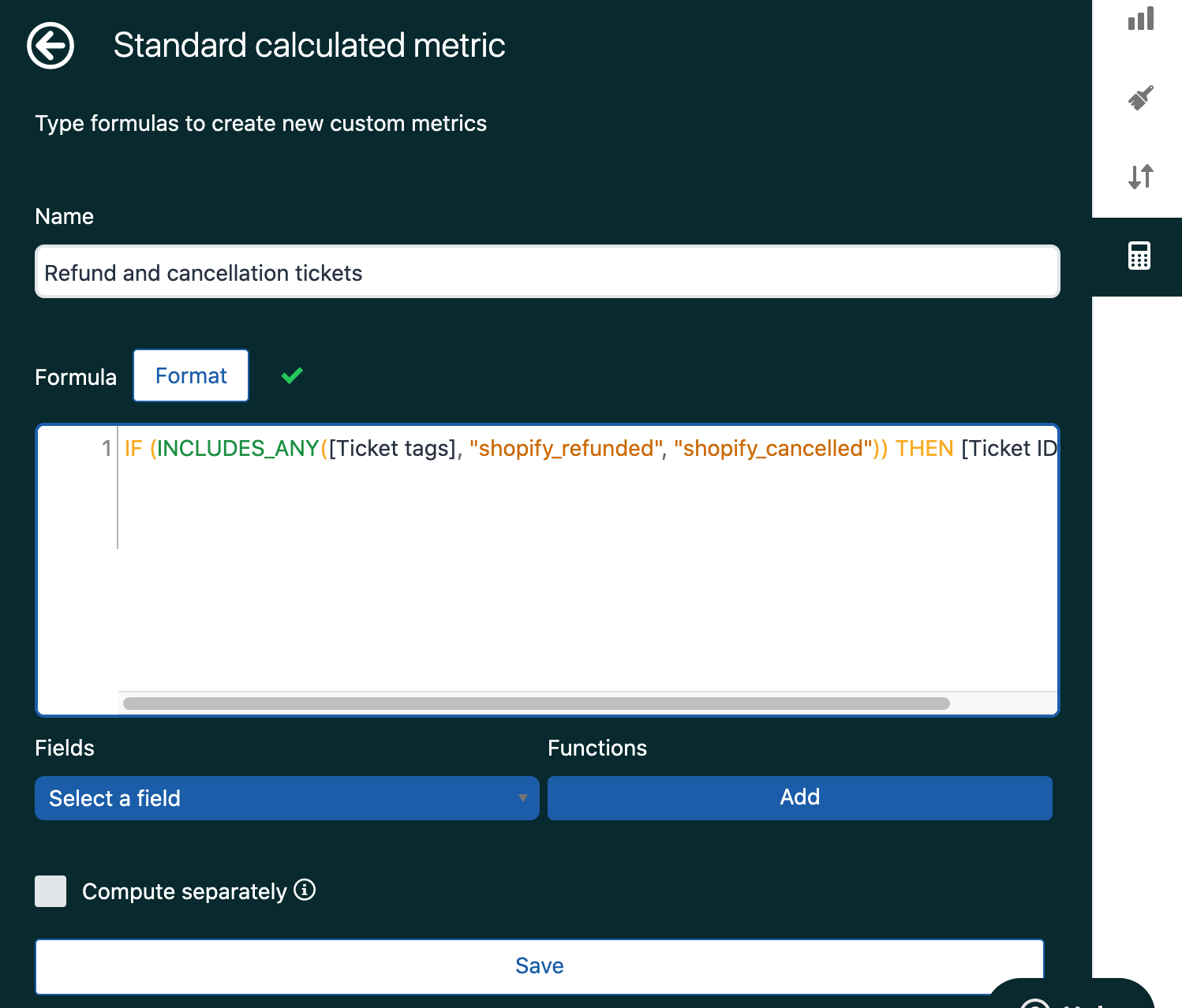Open the chart configuration paintbrush icon
Image resolution: width=1182 pixels, height=1008 pixels.
tap(1141, 98)
